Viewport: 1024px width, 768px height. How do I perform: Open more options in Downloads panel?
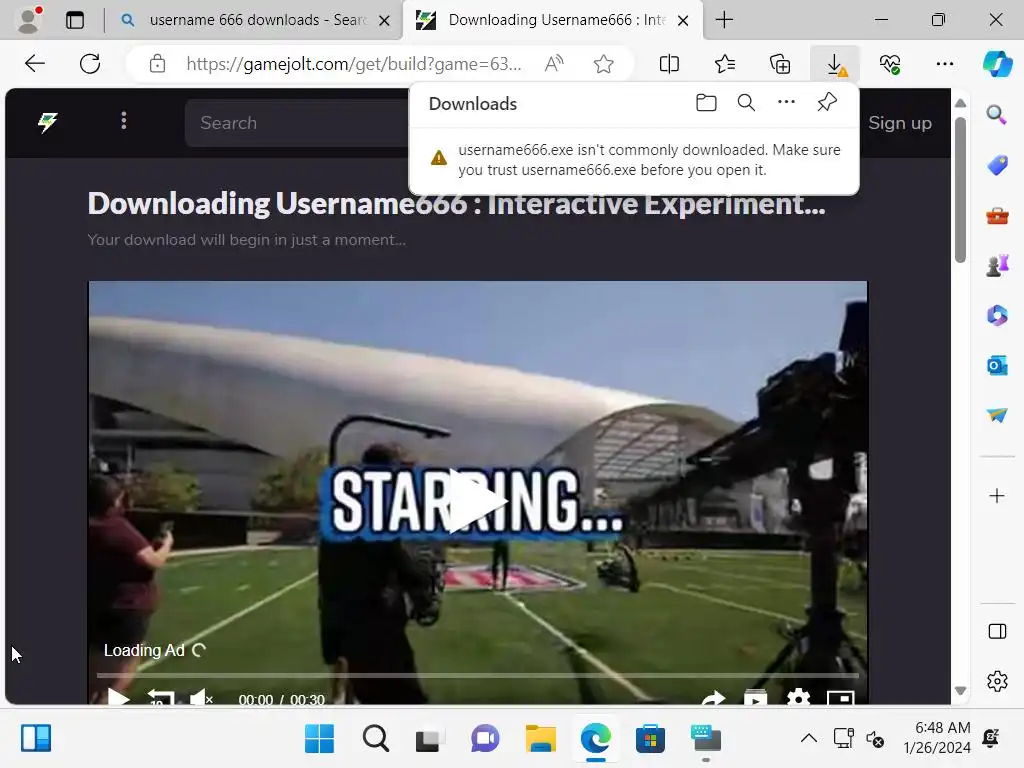click(x=786, y=103)
